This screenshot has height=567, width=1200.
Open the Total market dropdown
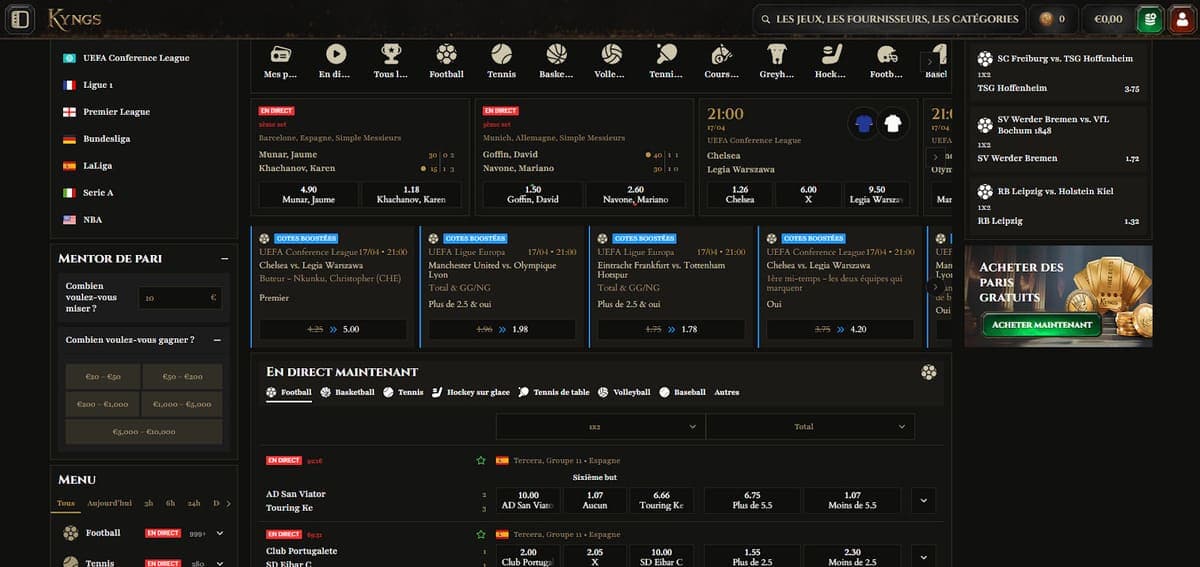(x=810, y=427)
